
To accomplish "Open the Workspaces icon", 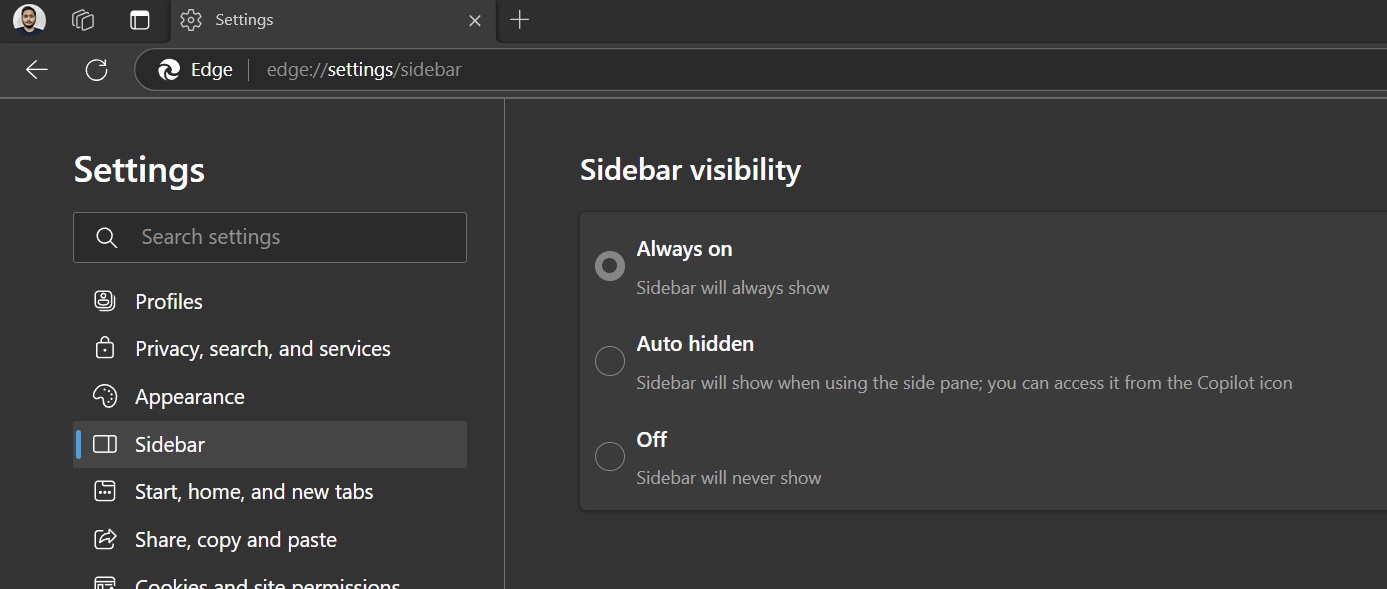I will coord(83,20).
